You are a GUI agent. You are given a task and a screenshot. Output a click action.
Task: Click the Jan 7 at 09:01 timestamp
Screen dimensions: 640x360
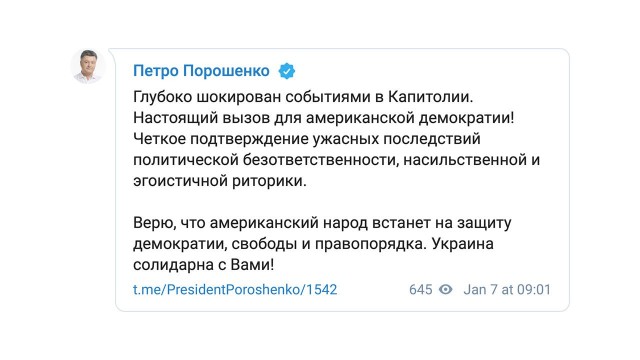point(507,289)
